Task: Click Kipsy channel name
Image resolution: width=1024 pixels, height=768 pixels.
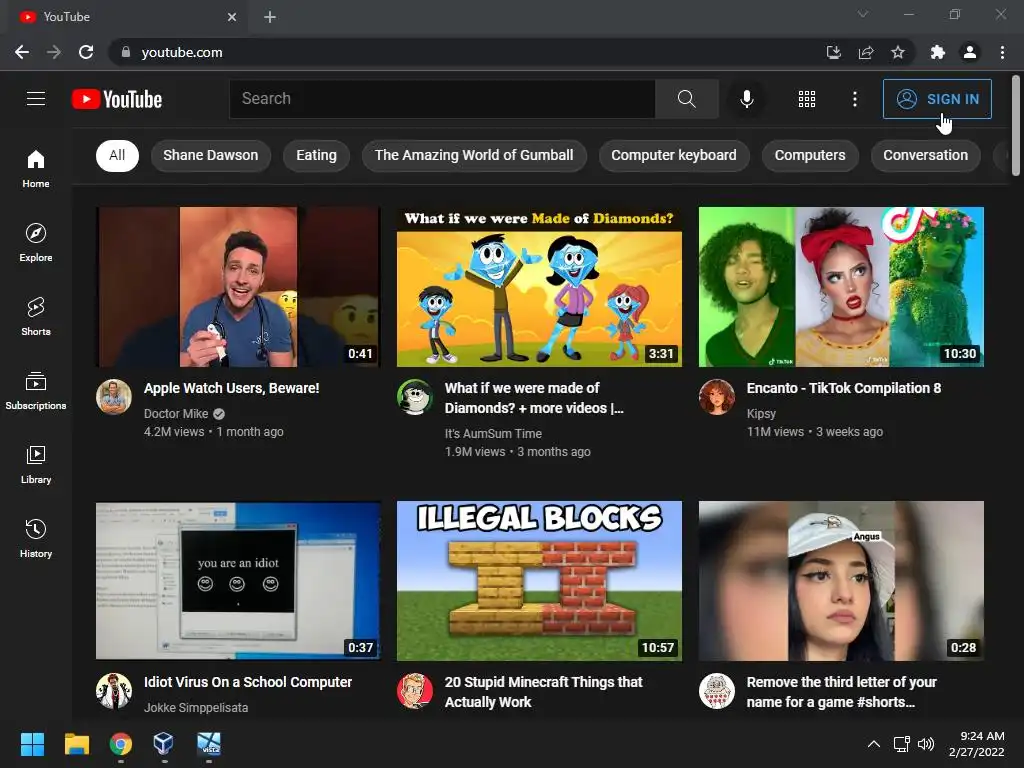Action: click(761, 413)
